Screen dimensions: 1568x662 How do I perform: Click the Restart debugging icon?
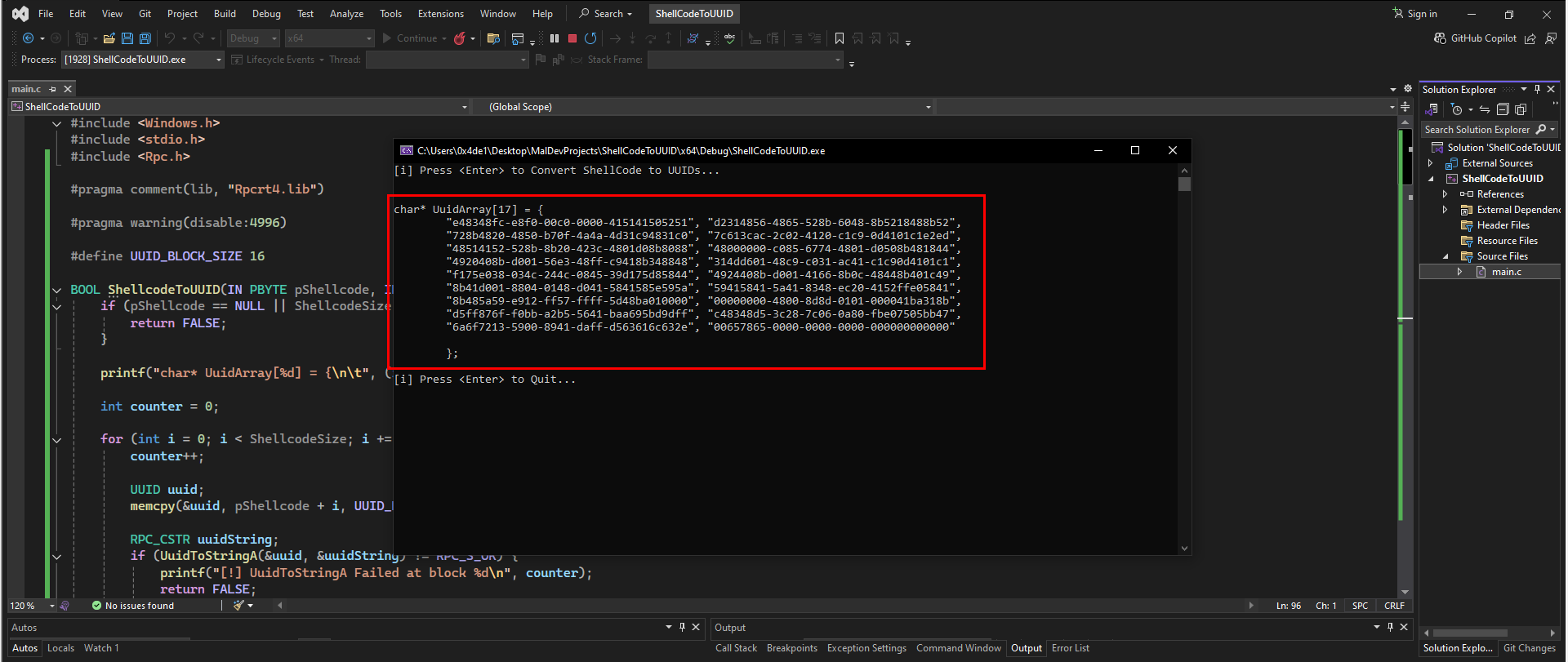[x=590, y=38]
